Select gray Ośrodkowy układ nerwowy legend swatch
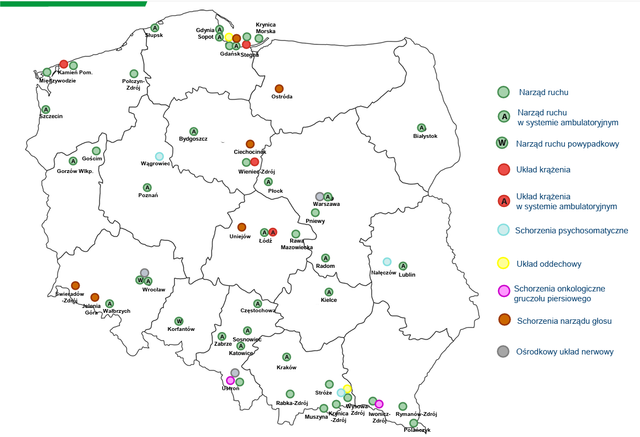The image size is (640, 437). point(503,351)
